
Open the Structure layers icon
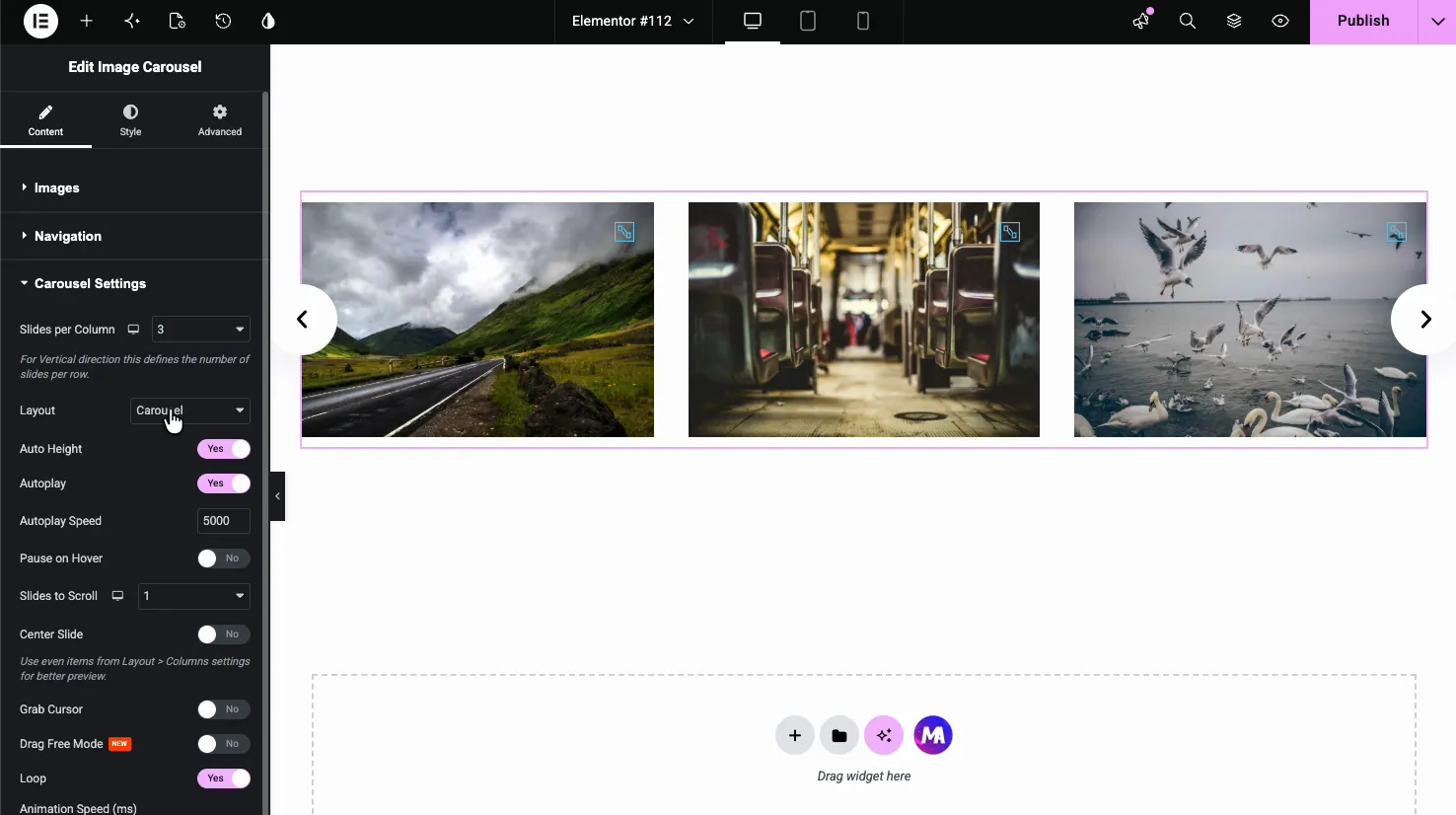coord(1234,21)
